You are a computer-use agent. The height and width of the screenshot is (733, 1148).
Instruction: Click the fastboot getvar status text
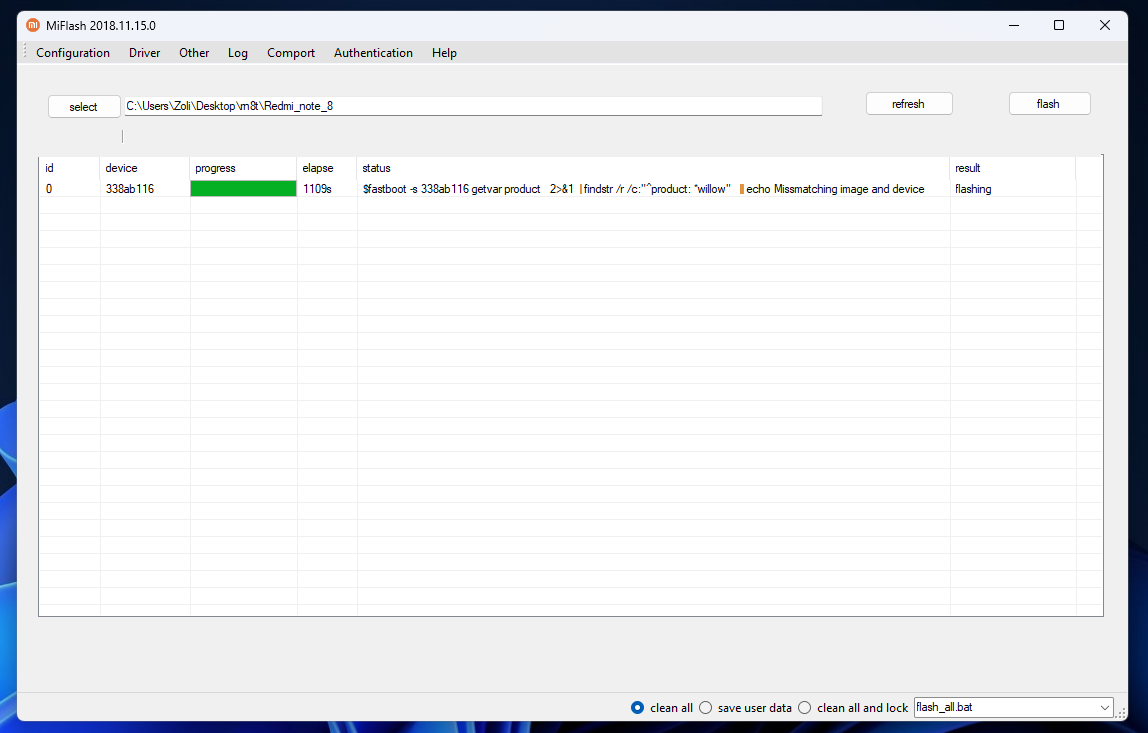coord(644,189)
